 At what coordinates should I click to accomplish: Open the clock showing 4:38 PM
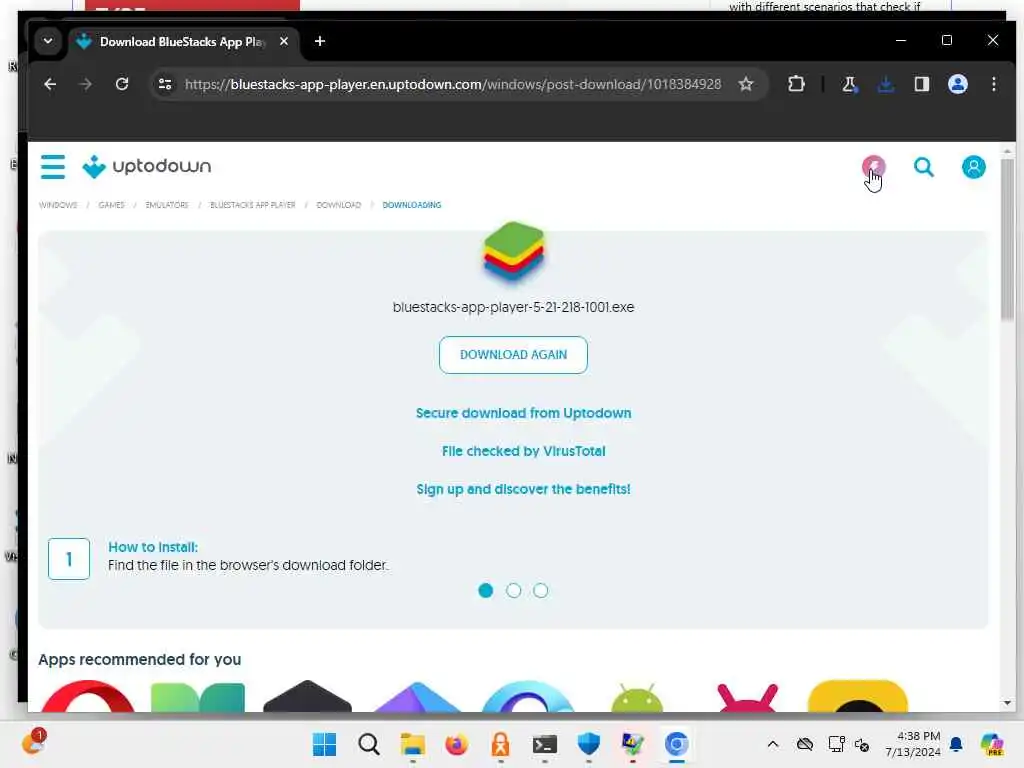pyautogui.click(x=913, y=744)
